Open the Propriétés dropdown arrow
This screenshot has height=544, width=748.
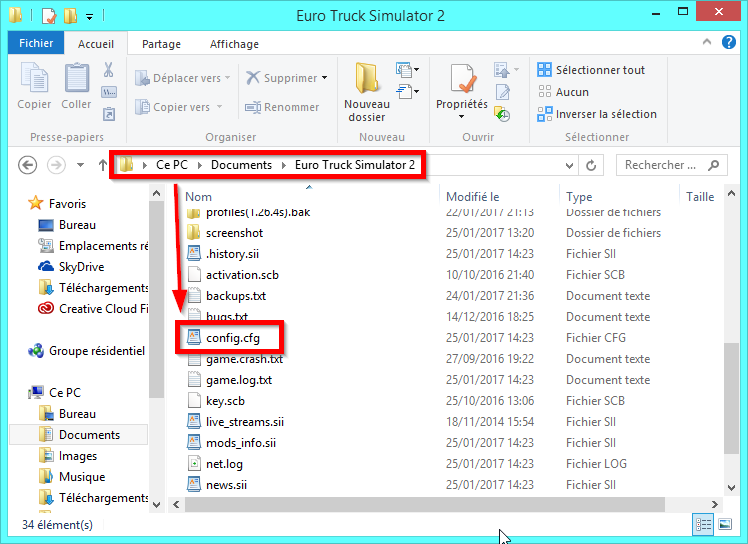coord(462,117)
